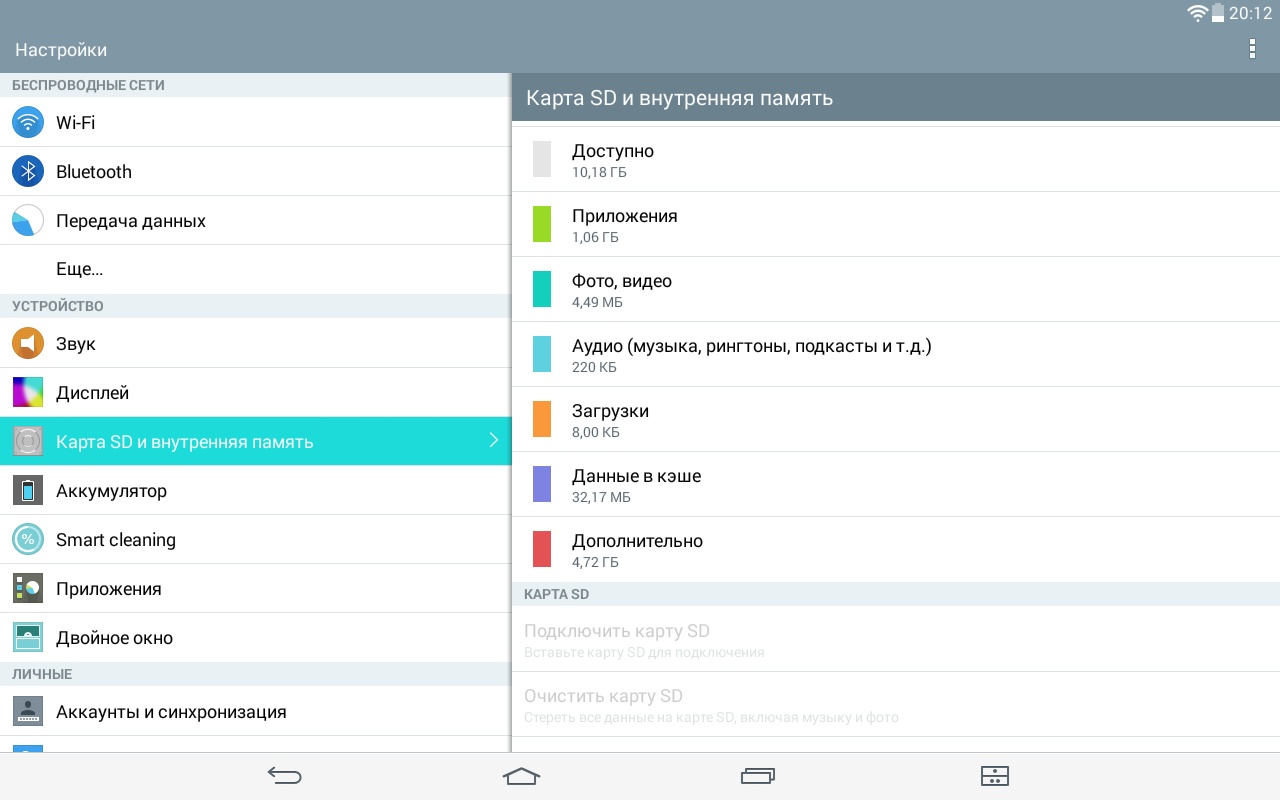Tap the orange Sound speaker icon

coord(28,344)
